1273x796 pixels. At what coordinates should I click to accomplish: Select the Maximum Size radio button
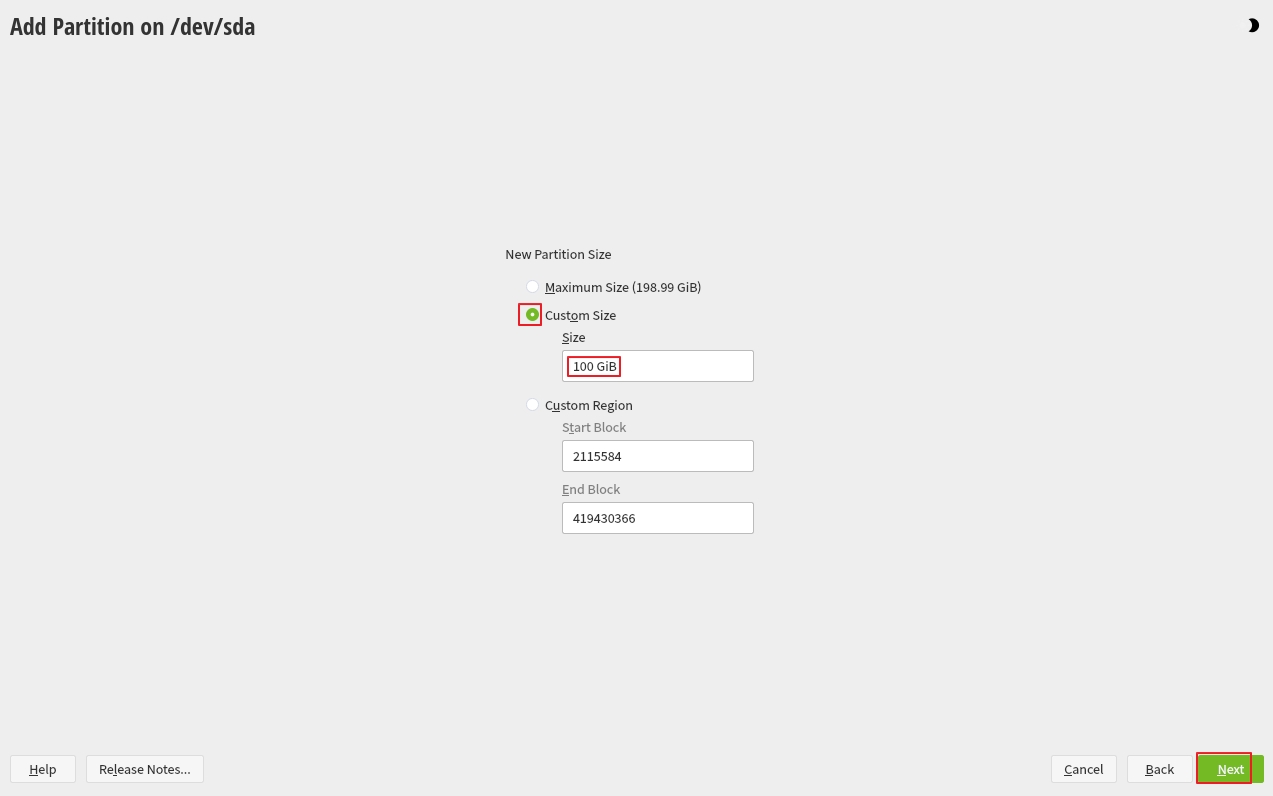point(532,287)
